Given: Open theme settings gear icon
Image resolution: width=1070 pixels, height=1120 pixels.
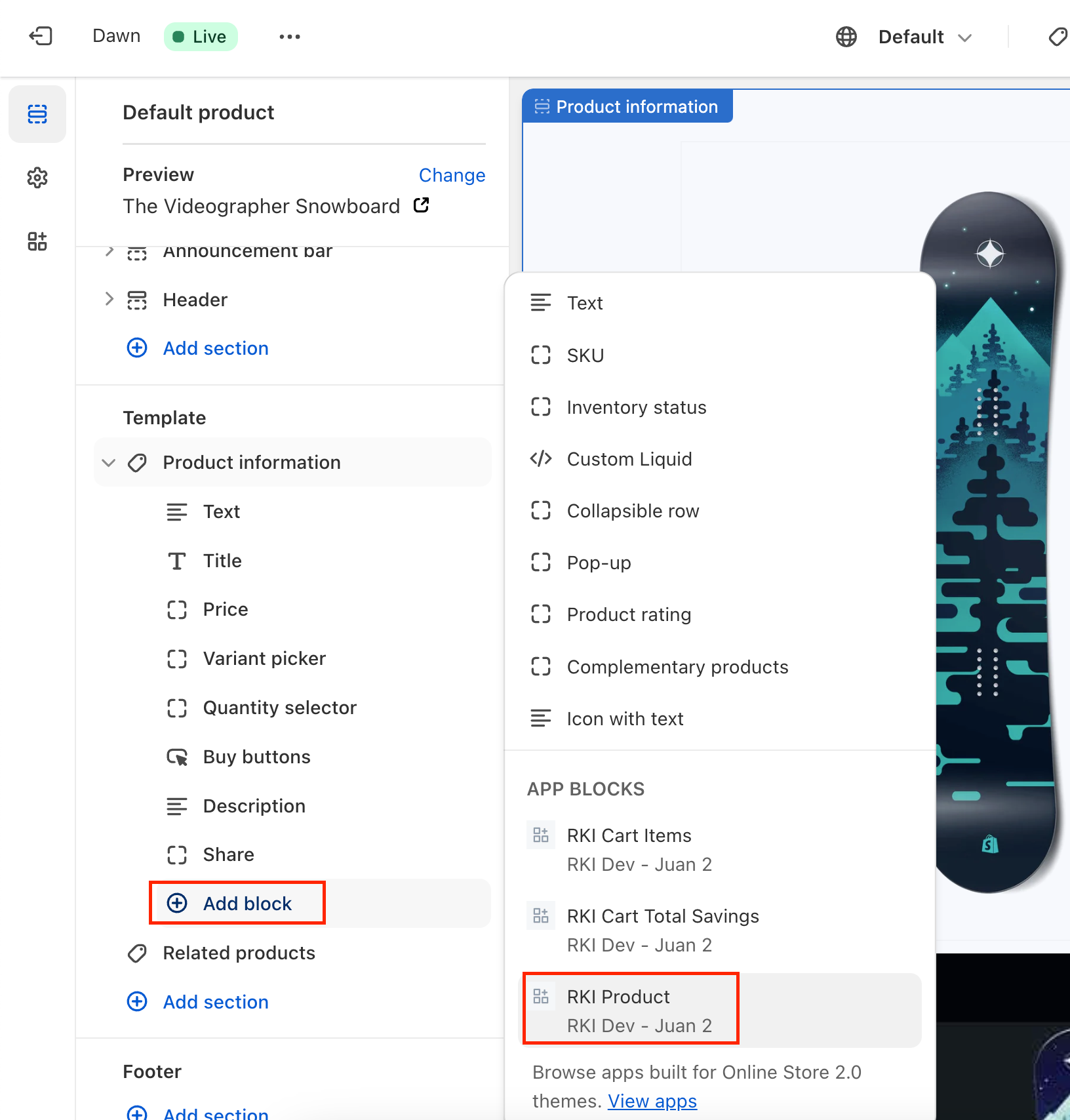Looking at the screenshot, I should pyautogui.click(x=37, y=178).
